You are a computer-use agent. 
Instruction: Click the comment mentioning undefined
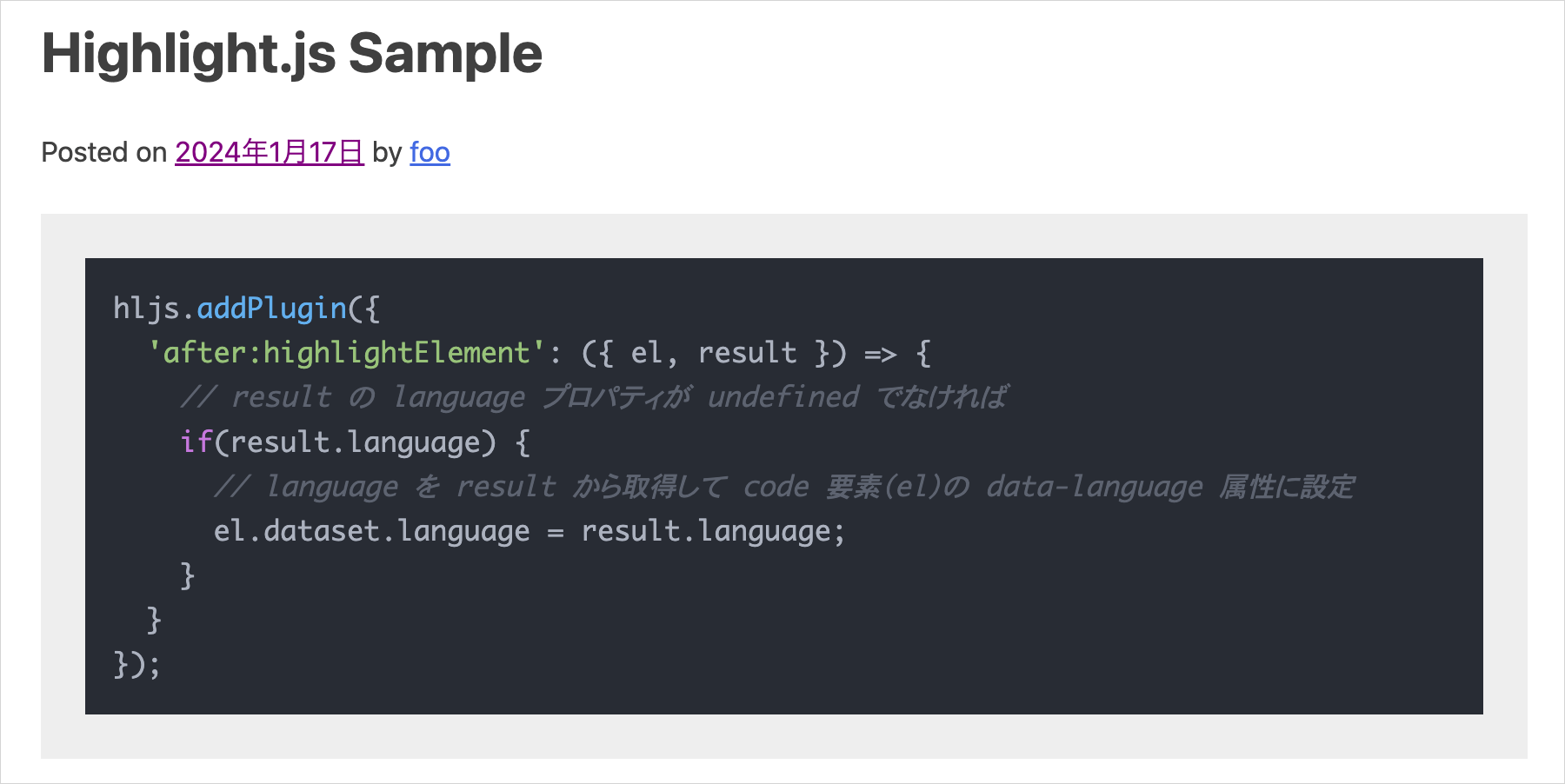[x=593, y=397]
